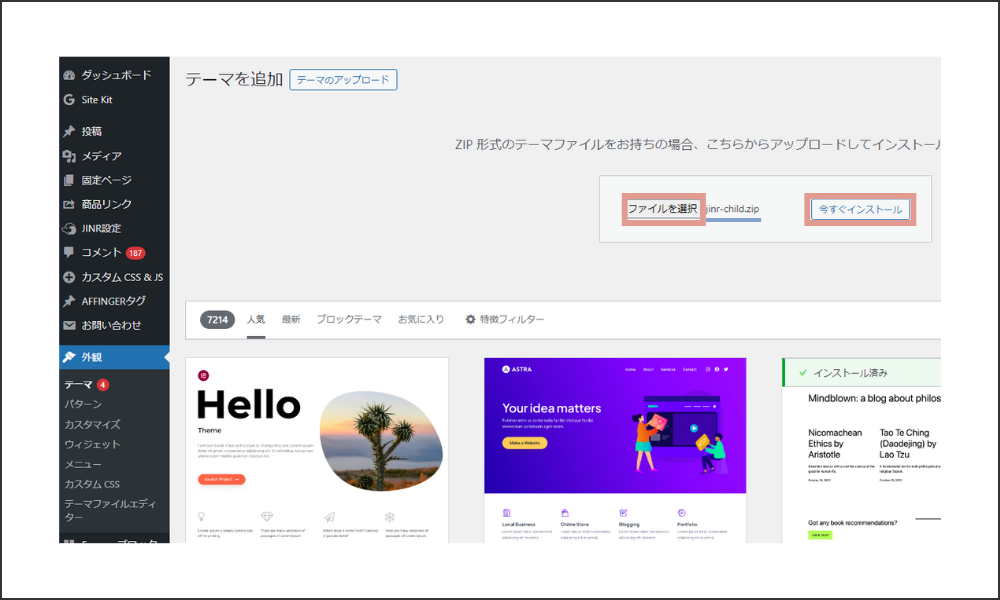Open the パターン submenu item

point(83,404)
